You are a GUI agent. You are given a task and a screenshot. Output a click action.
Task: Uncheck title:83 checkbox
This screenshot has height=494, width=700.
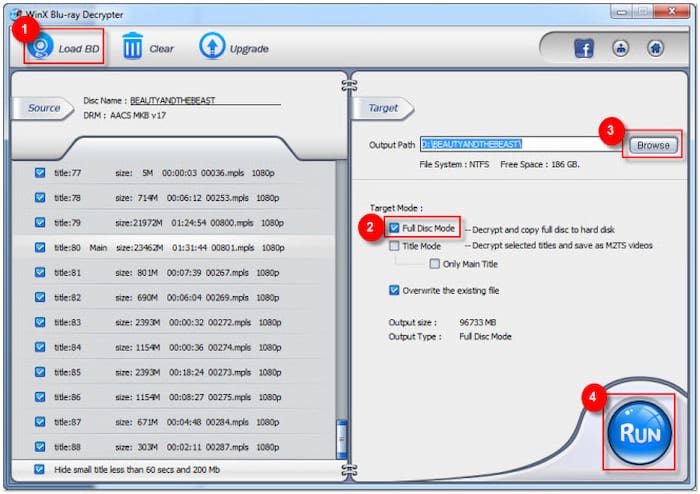tap(40, 322)
